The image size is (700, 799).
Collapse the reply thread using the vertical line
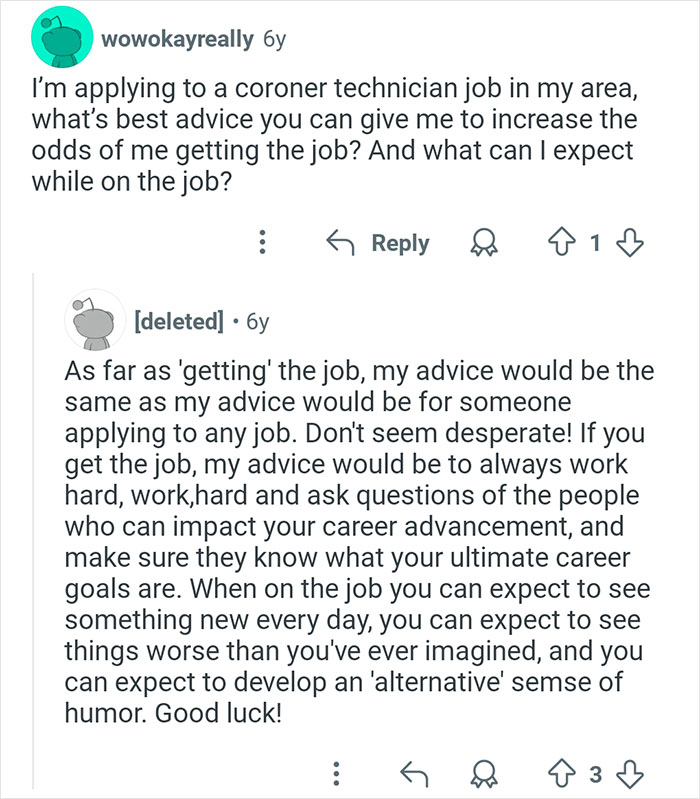coord(33,530)
